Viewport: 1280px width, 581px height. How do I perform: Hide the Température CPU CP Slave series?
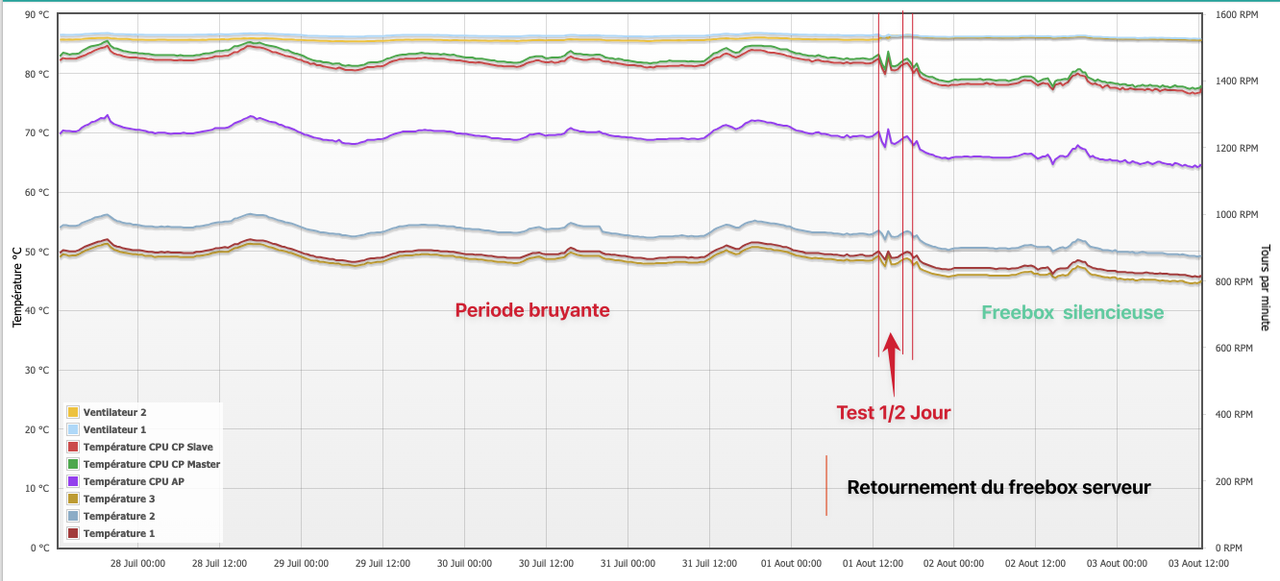pos(139,447)
